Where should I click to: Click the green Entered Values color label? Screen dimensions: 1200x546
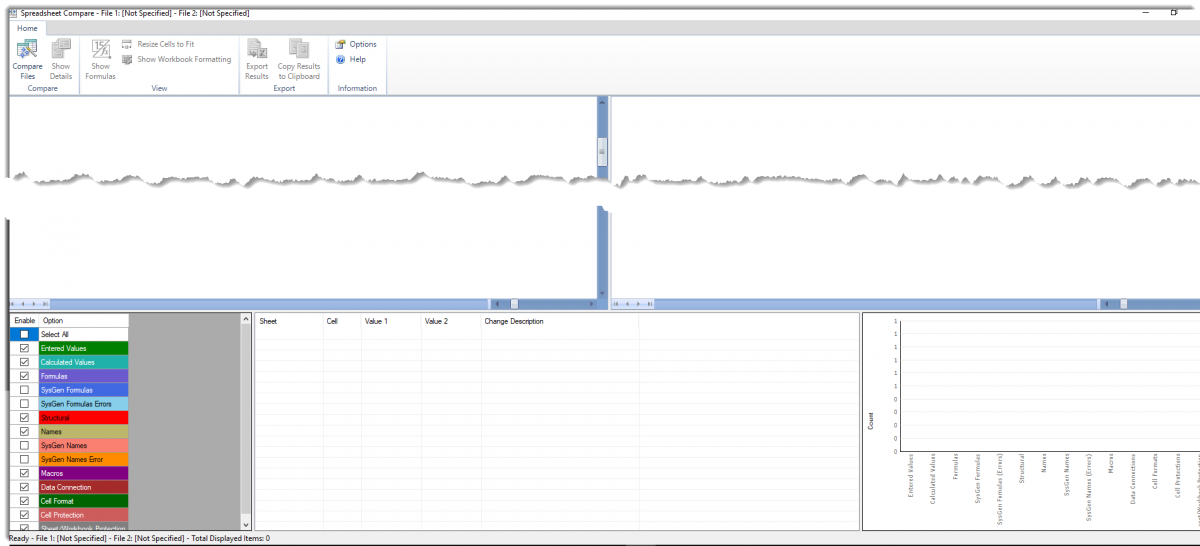84,348
